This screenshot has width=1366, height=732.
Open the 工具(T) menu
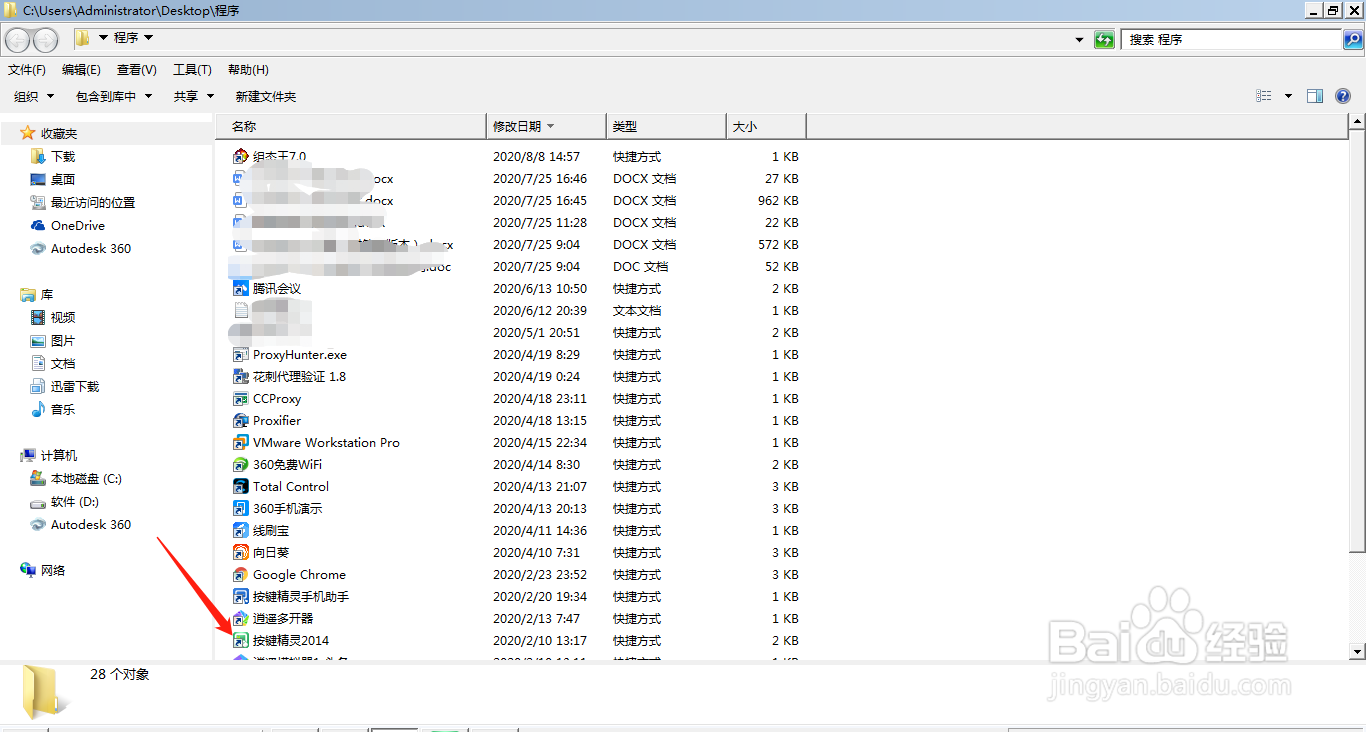point(192,69)
